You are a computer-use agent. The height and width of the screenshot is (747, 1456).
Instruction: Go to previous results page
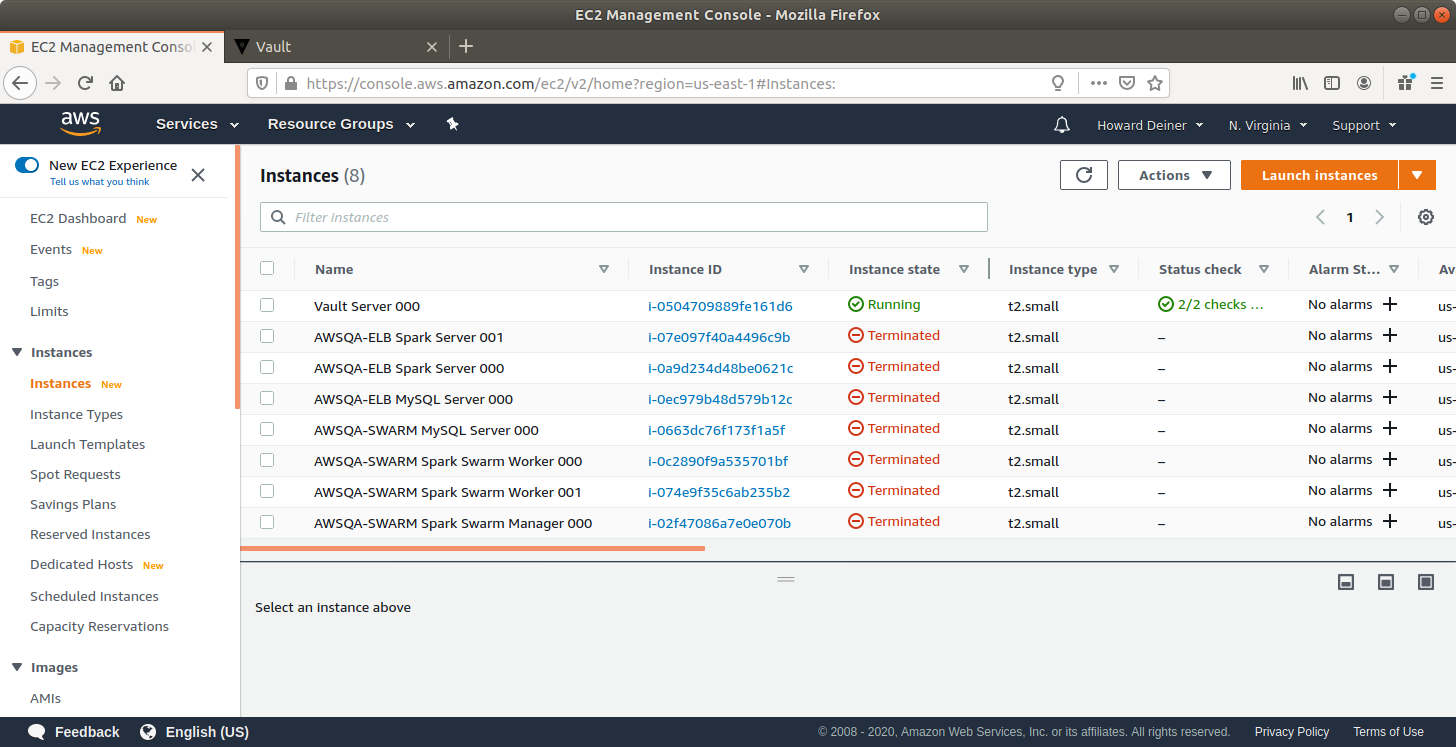click(x=1320, y=217)
